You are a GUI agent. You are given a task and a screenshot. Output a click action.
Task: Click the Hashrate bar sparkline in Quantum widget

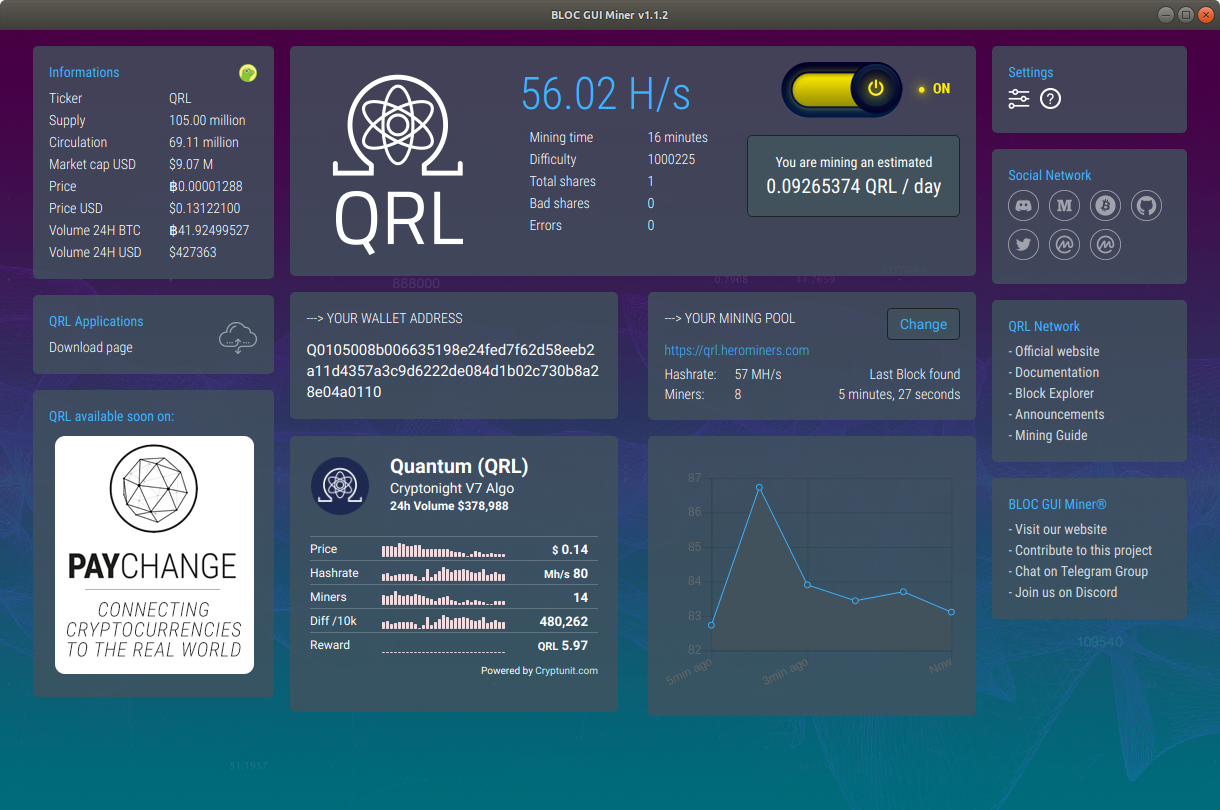tap(443, 574)
